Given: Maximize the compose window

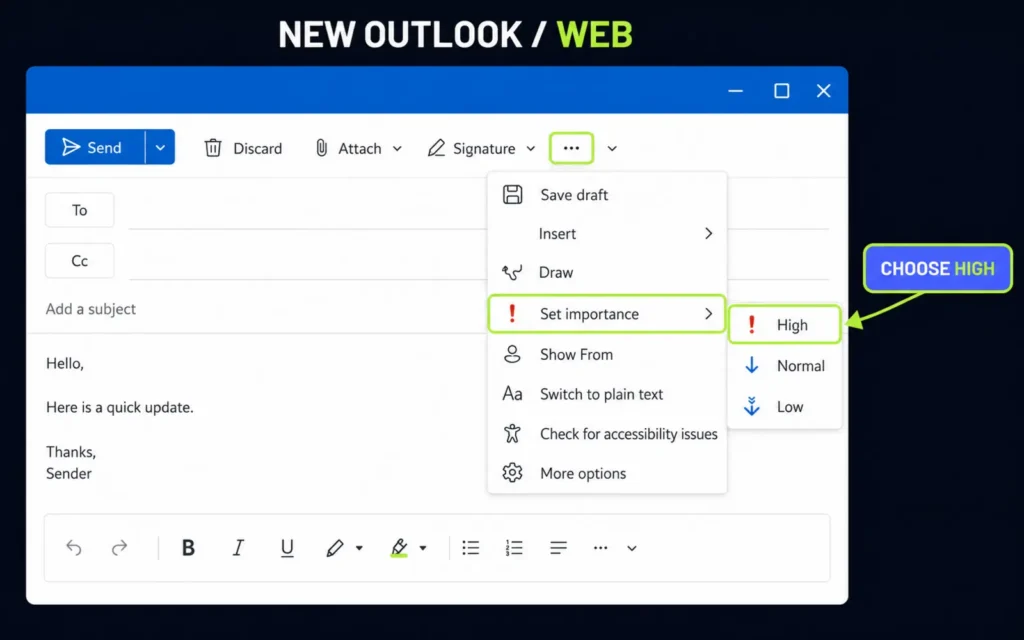Looking at the screenshot, I should pos(782,91).
